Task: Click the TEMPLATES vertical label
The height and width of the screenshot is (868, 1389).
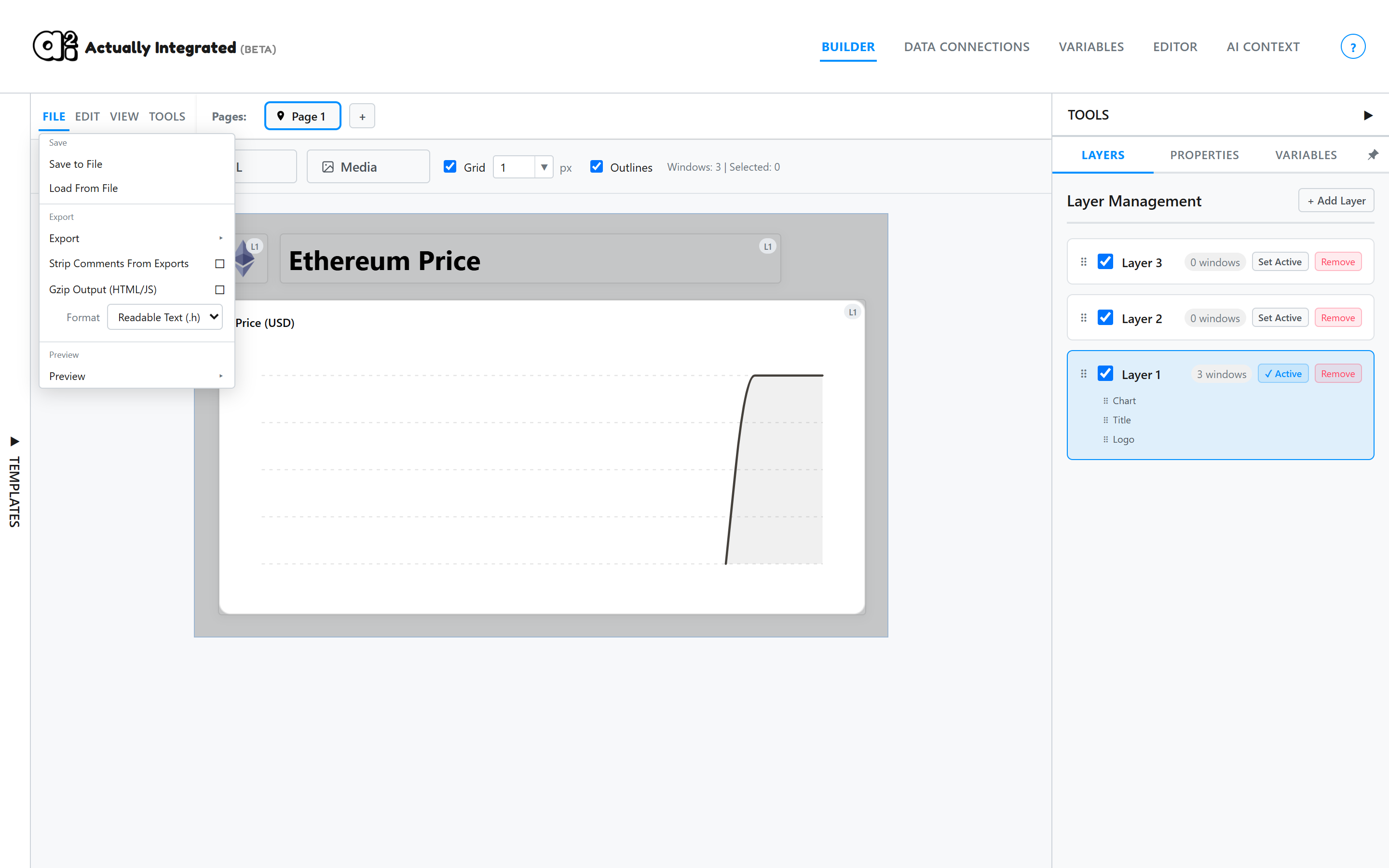Action: 15,491
